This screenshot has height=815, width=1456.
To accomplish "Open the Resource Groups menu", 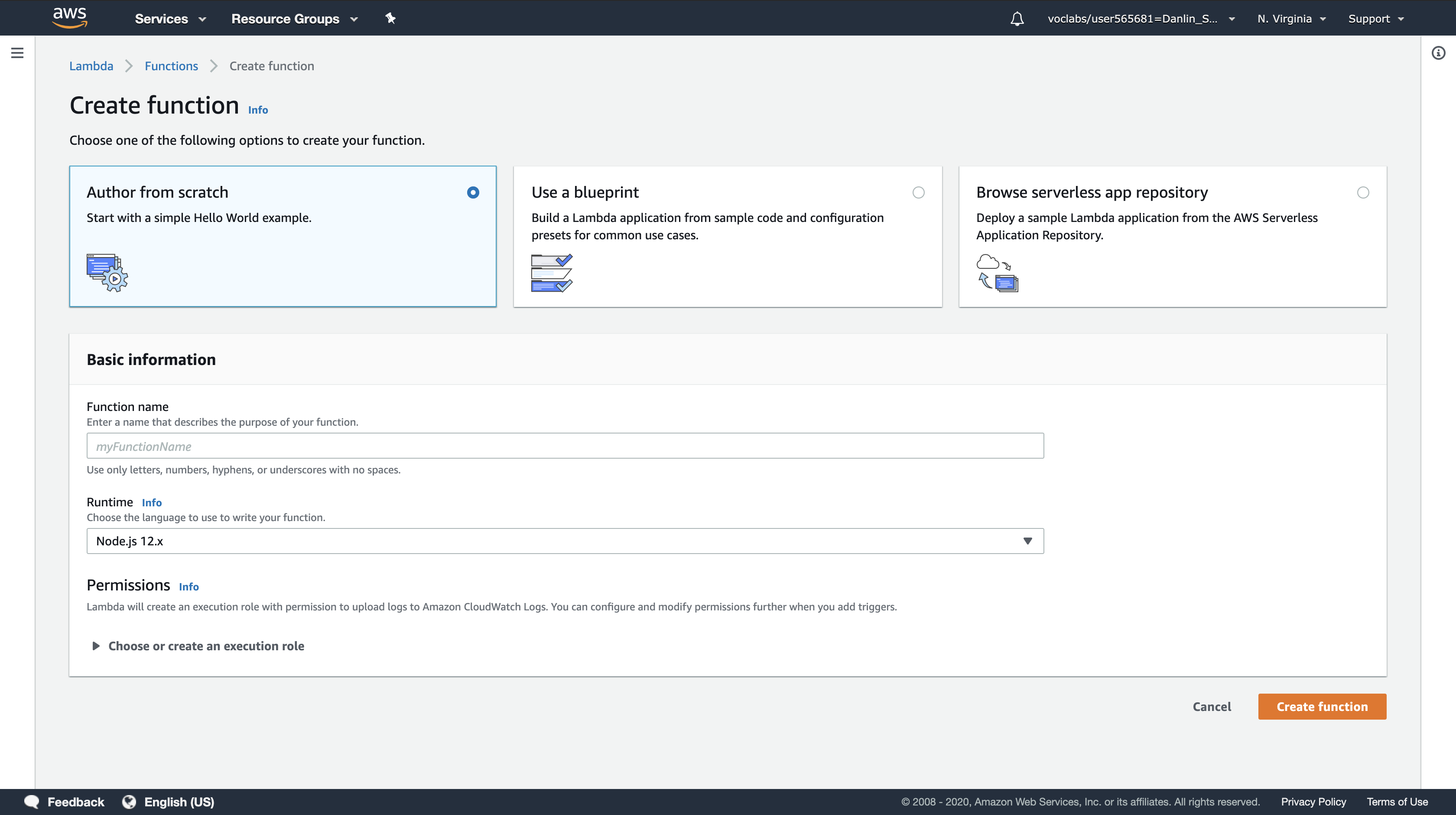I will click(x=294, y=19).
